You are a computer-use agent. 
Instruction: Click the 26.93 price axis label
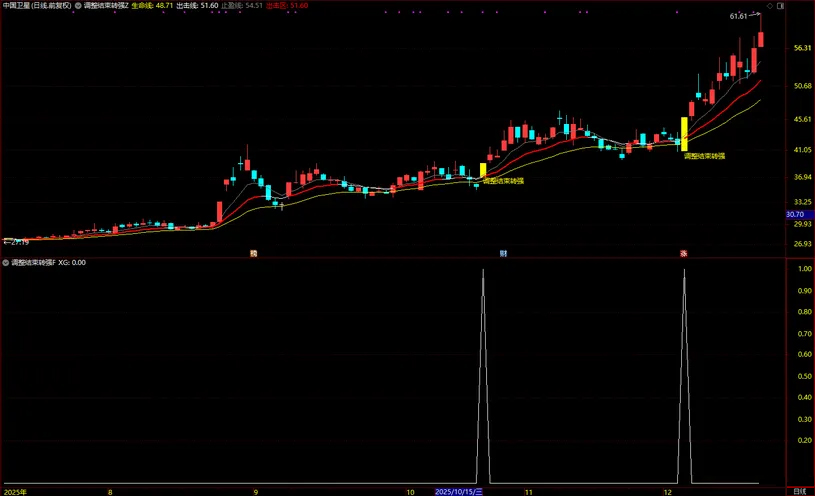pos(803,244)
